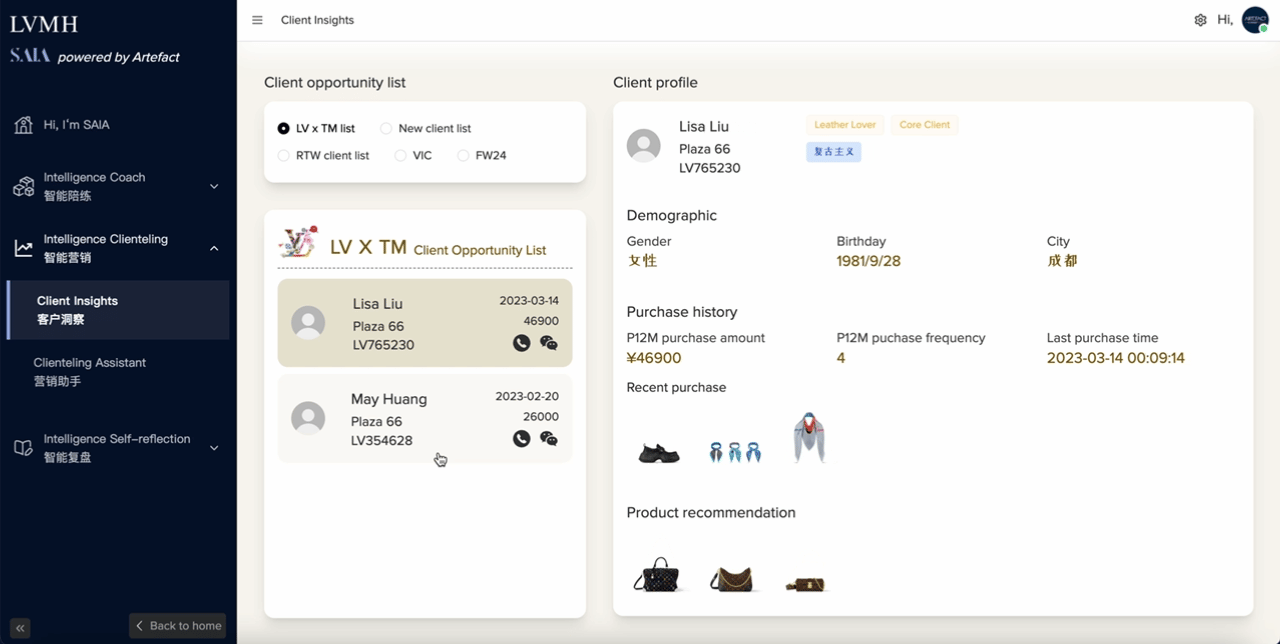Click the LV X TM list logo
Screen dimensions: 1280x644
point(298,243)
